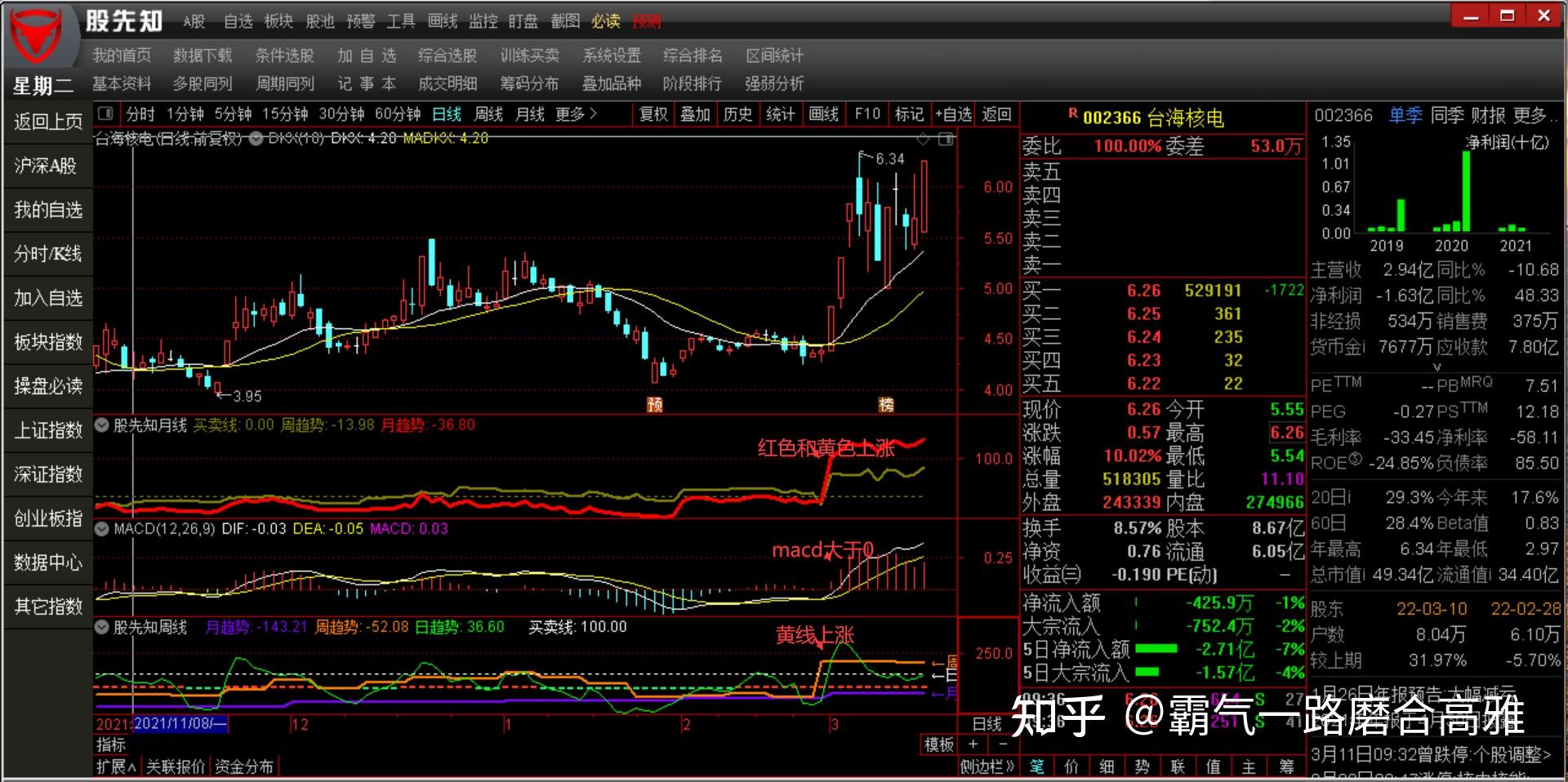Open 截图 top menu
Image resolution: width=1568 pixels, height=782 pixels.
[565, 21]
